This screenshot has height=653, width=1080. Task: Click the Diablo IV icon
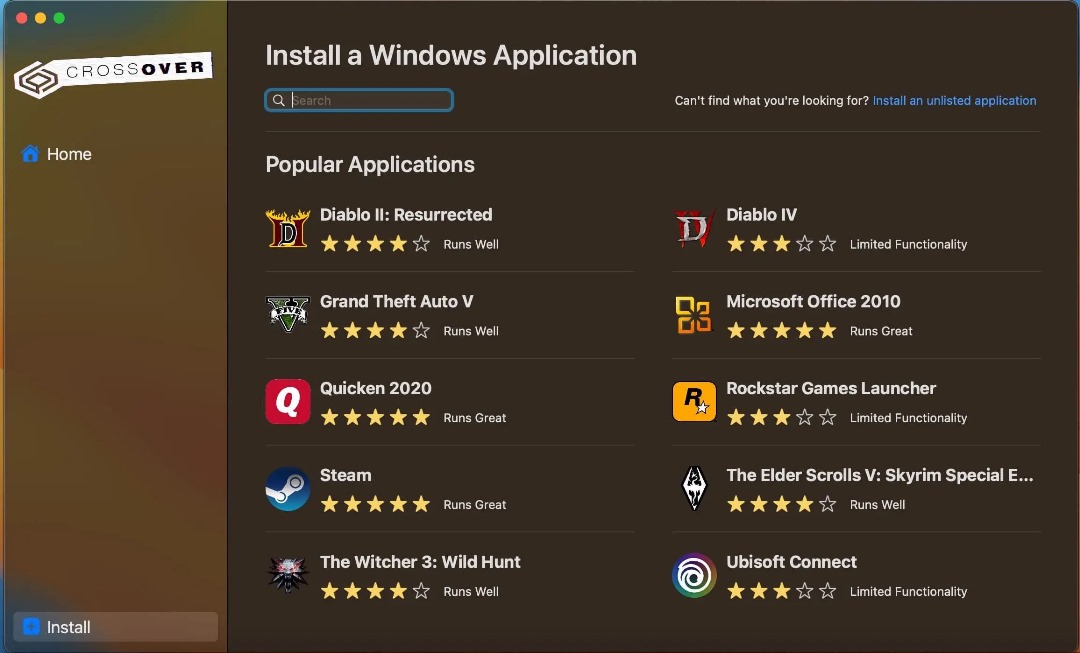click(694, 228)
